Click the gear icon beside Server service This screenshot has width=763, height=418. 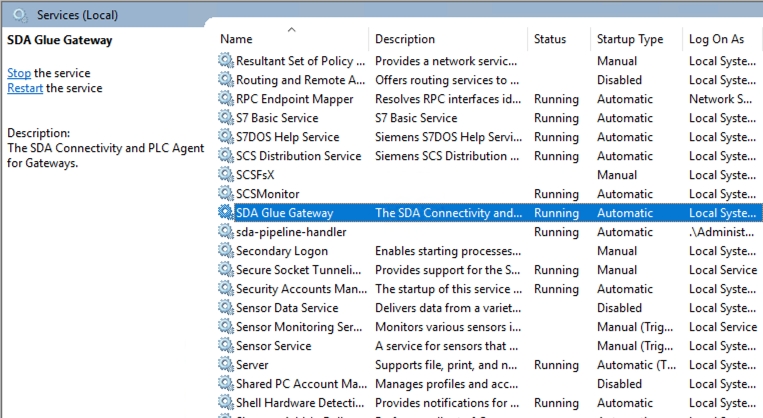[226, 365]
